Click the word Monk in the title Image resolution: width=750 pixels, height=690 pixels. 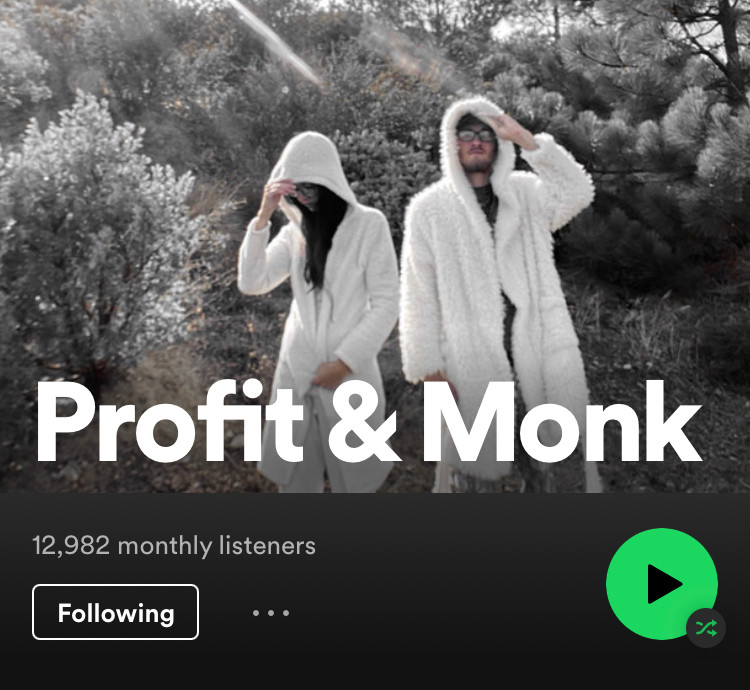coord(562,423)
